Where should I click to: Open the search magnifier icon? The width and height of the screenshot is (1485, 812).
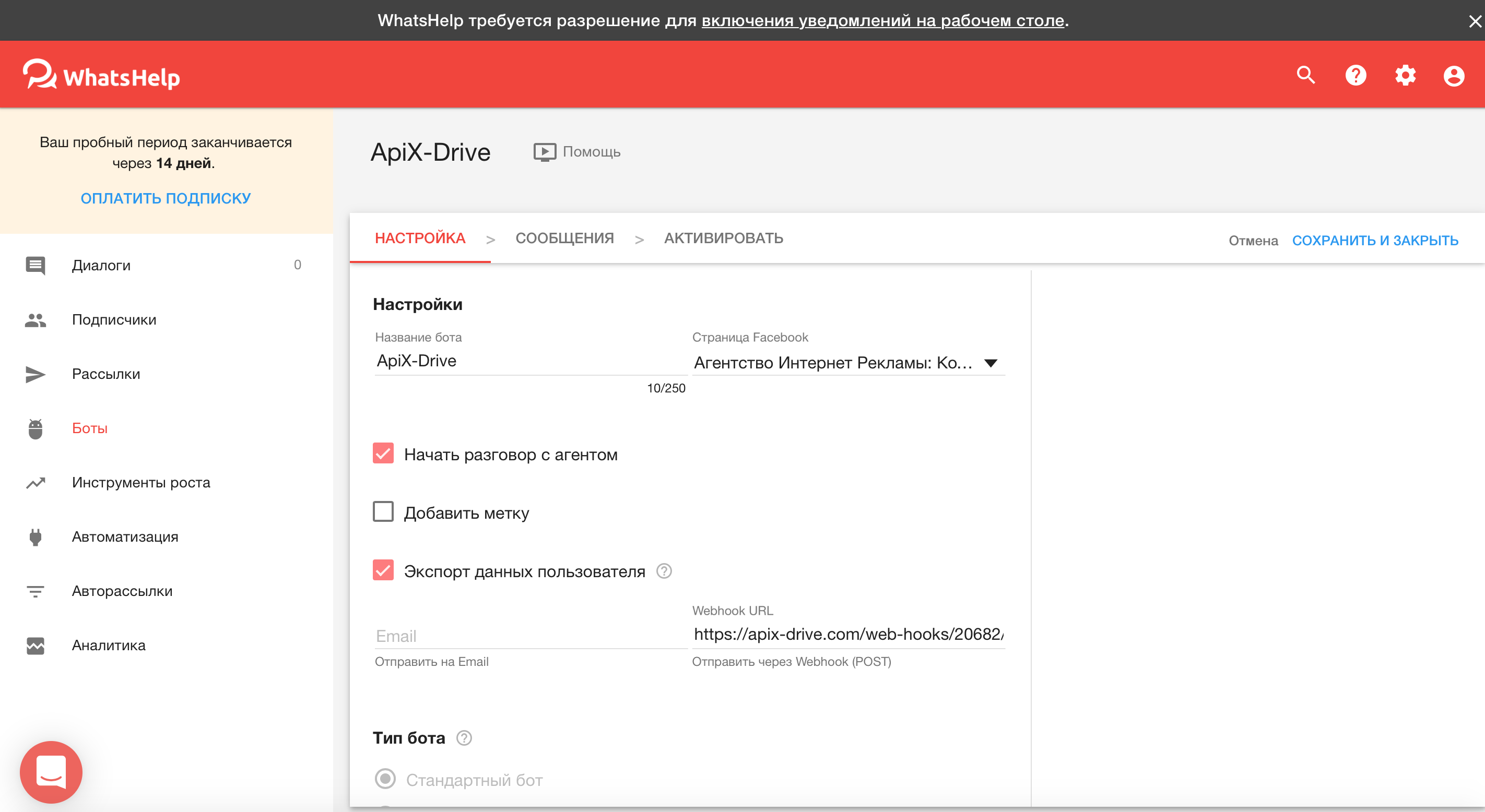(1306, 76)
